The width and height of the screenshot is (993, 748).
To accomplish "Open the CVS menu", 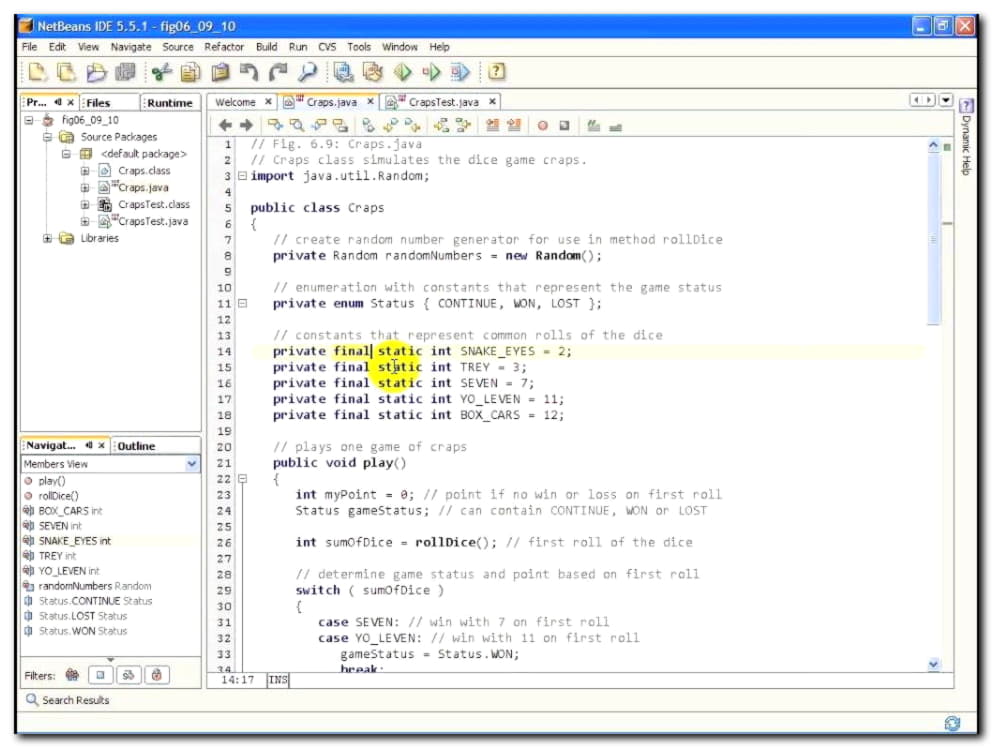I will tap(327, 47).
